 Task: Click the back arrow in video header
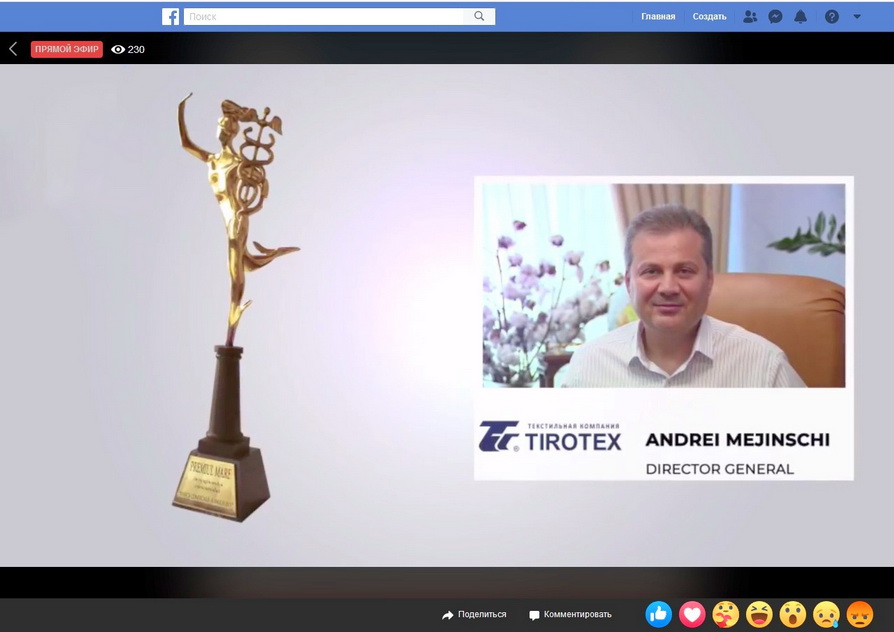pos(14,49)
